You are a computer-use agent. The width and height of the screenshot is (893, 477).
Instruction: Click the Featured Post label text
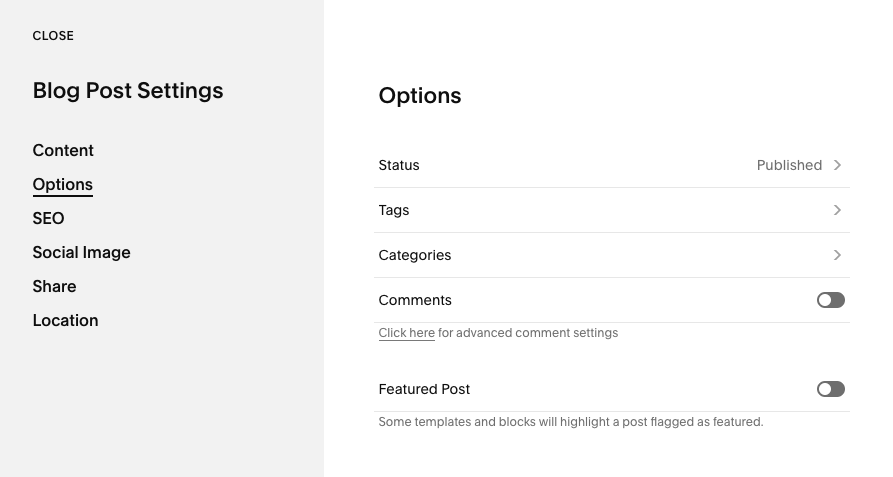424,389
